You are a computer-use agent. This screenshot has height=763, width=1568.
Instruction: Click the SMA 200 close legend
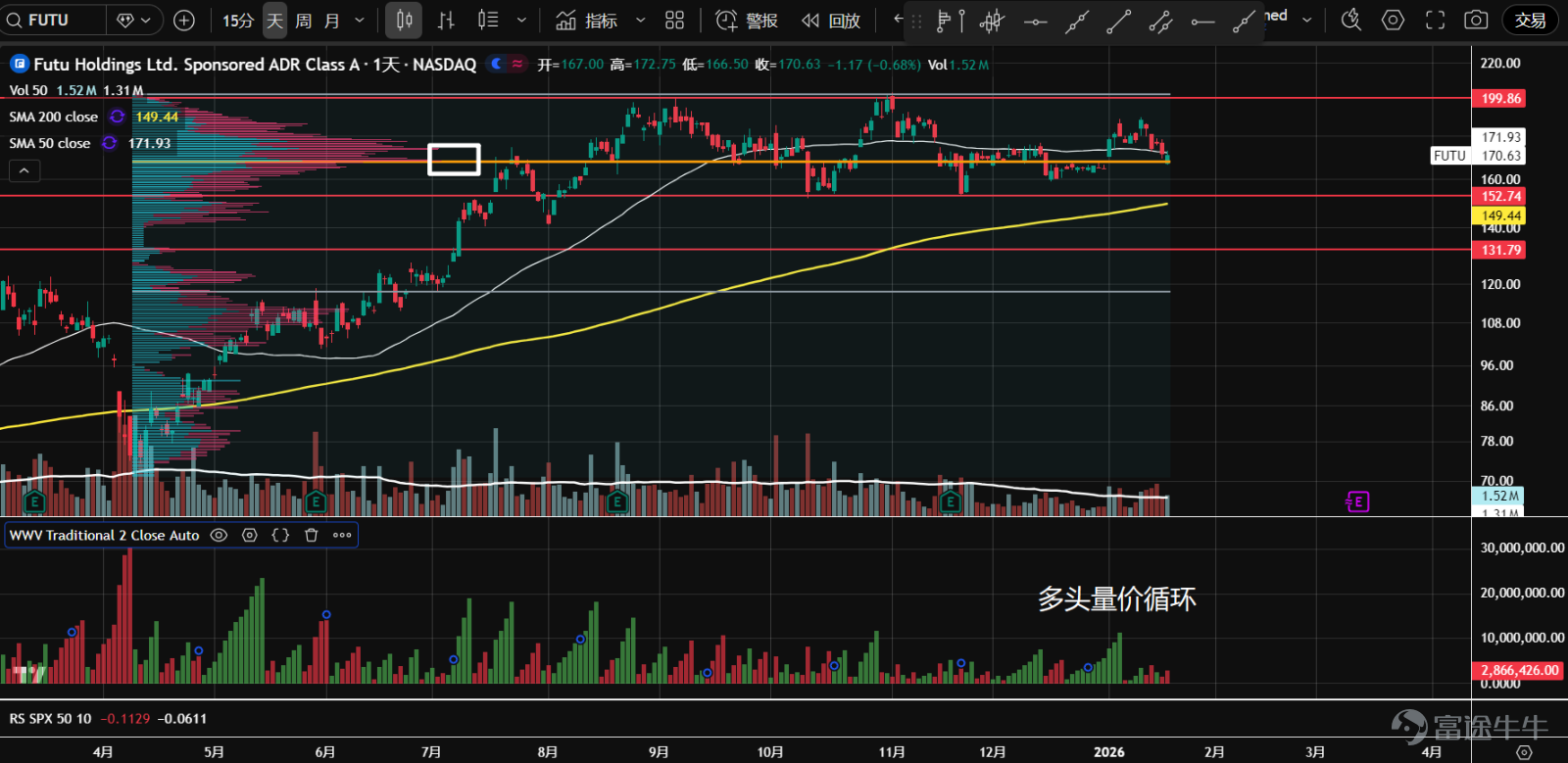click(x=54, y=117)
